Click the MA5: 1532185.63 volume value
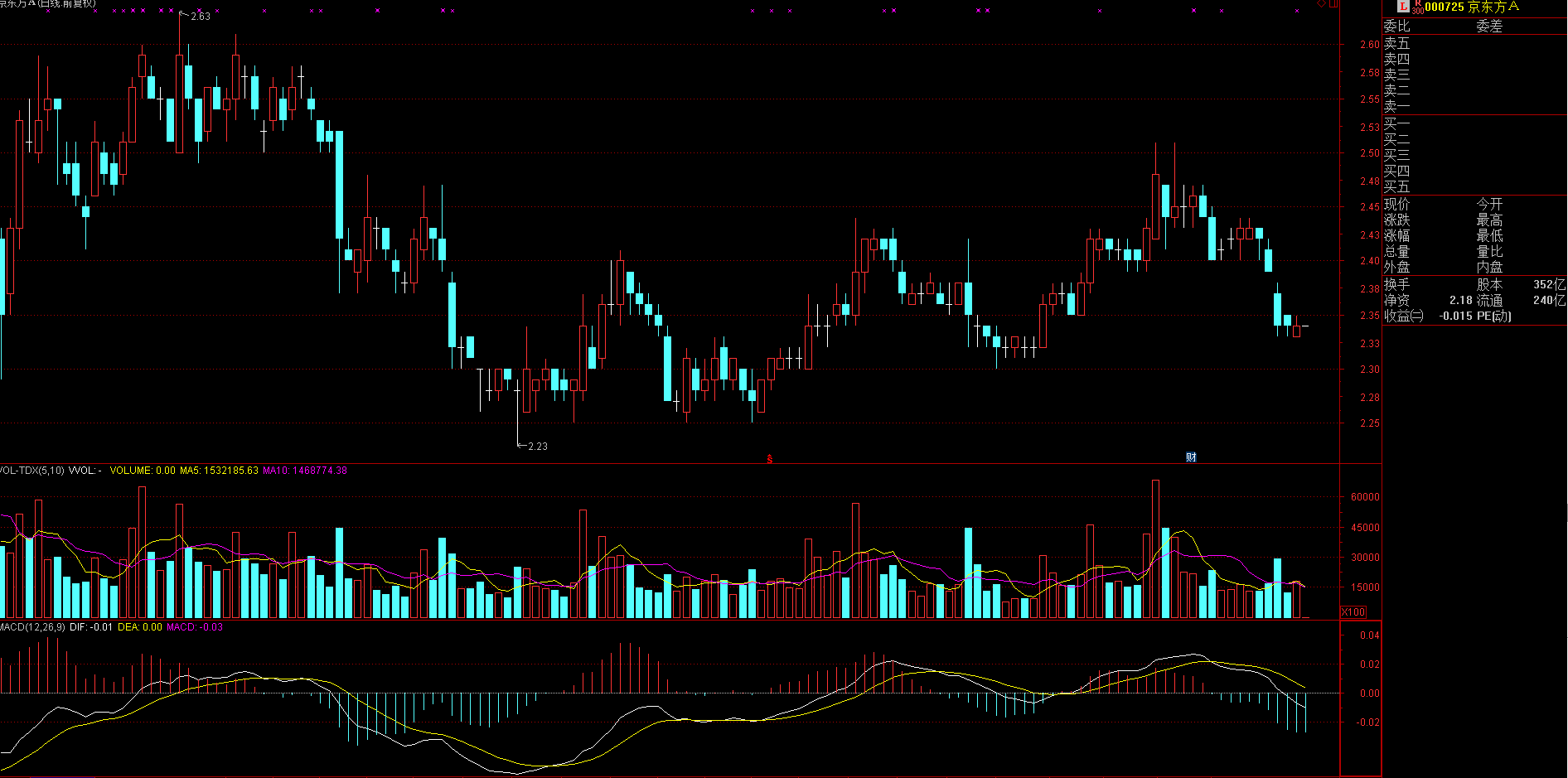Screen dimensions: 1568x778 coord(219,471)
